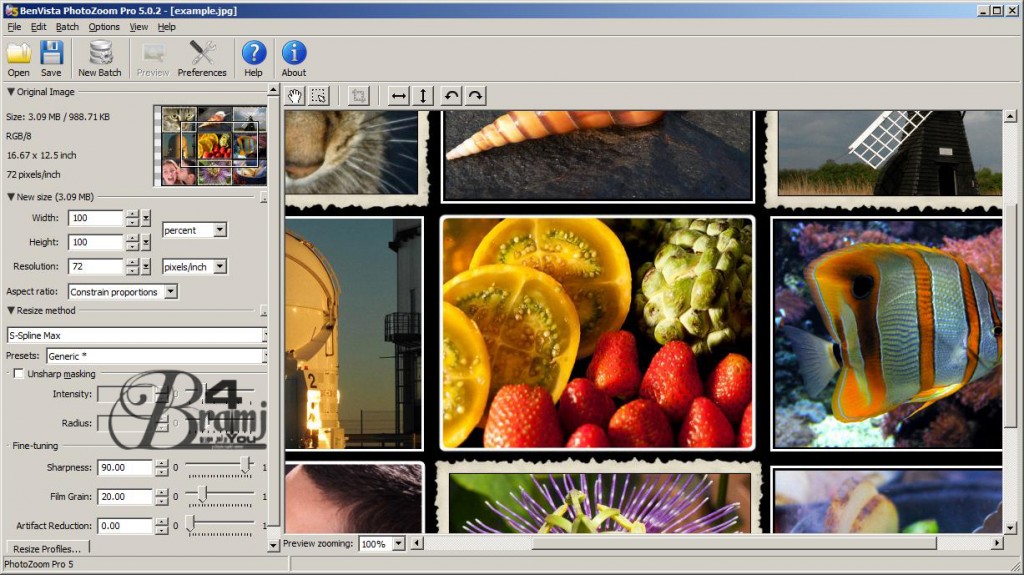Screen dimensions: 1024x575
Task: Click the Artifact Reduction value field
Action: click(x=124, y=526)
